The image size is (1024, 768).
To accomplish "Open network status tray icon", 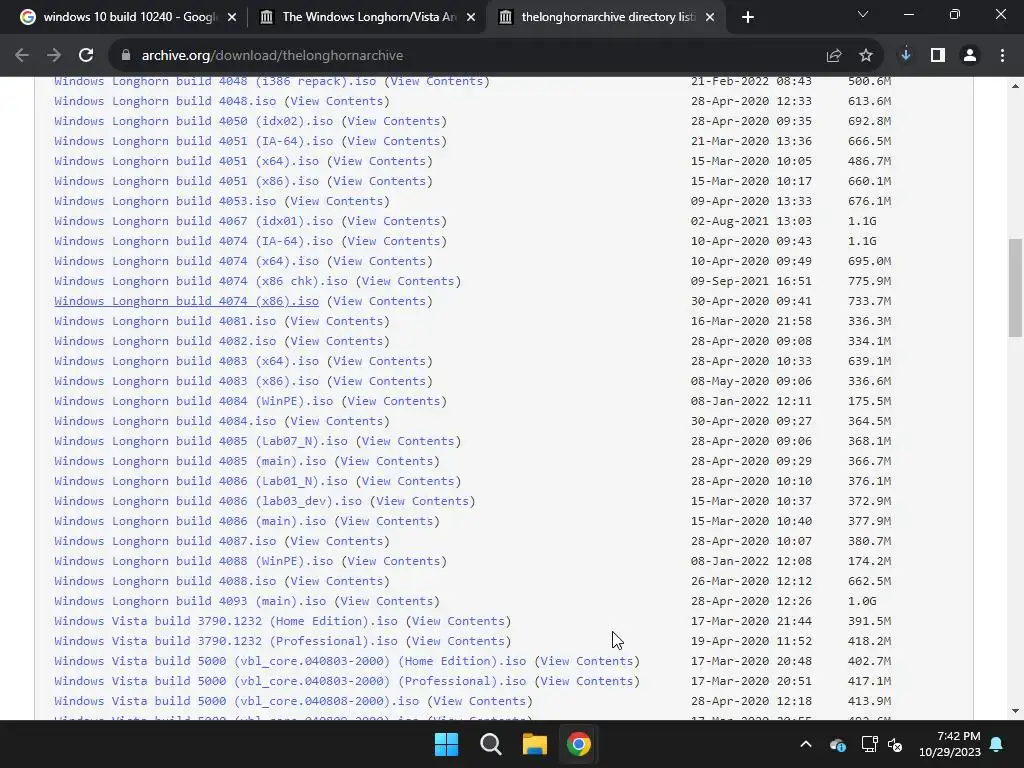I will 869,744.
